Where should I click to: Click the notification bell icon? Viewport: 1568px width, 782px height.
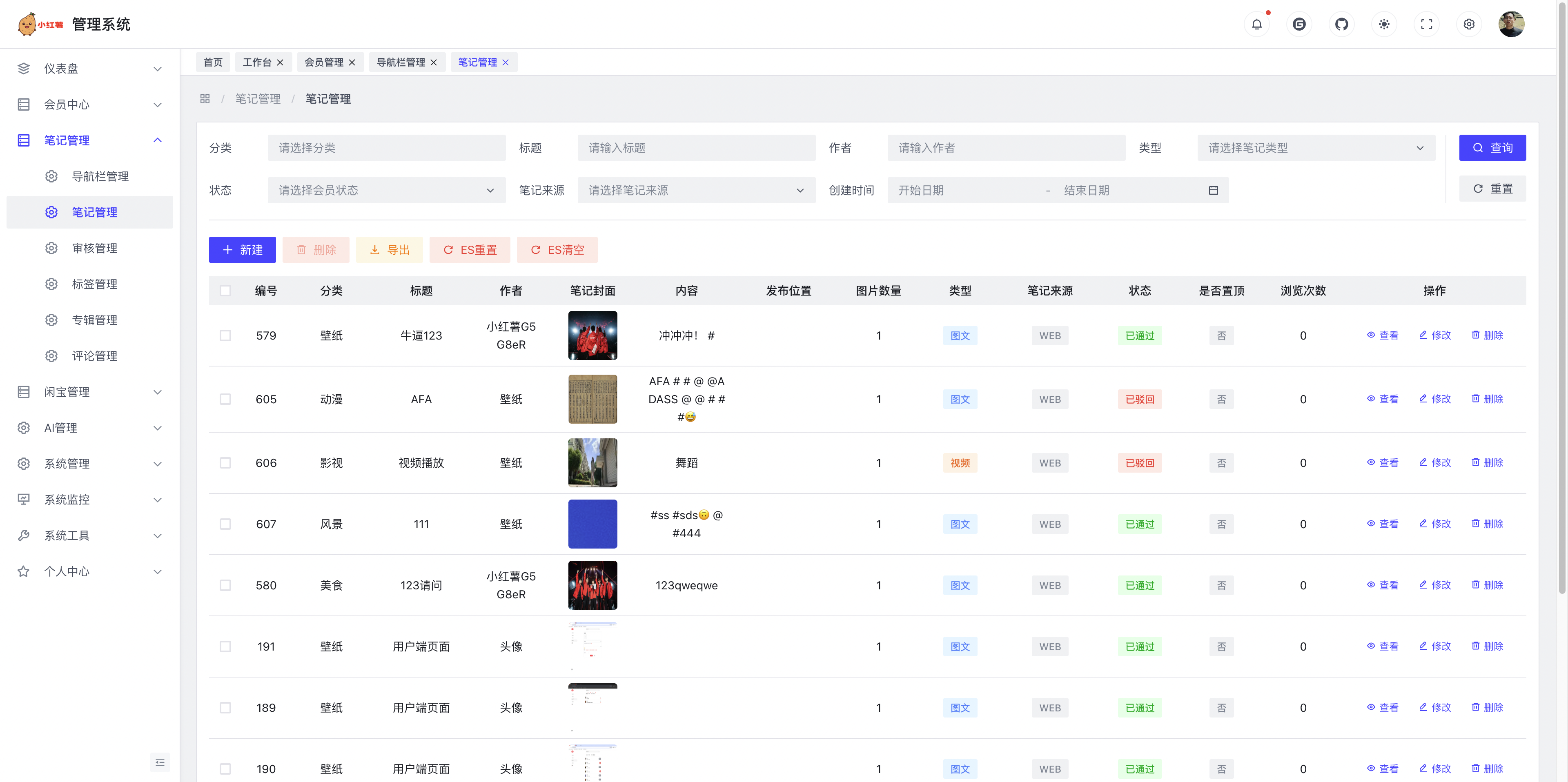[1256, 24]
